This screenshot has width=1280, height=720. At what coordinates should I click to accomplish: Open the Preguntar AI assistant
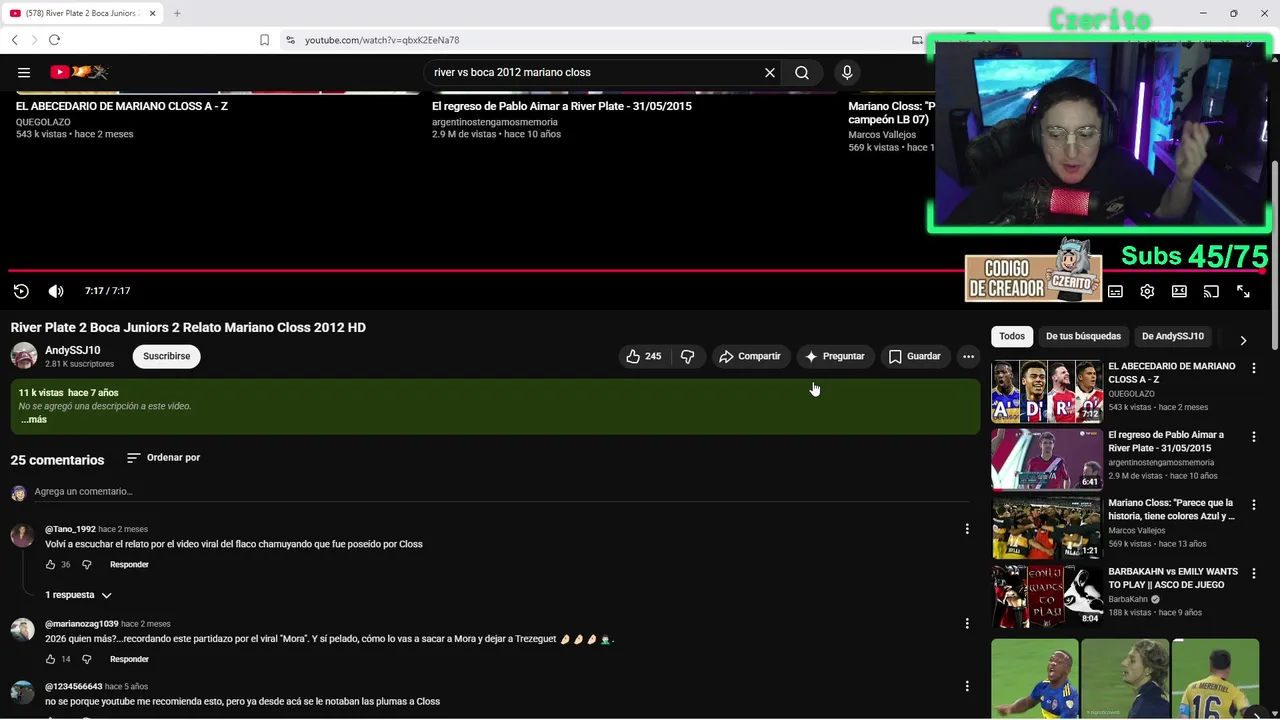[x=835, y=356]
